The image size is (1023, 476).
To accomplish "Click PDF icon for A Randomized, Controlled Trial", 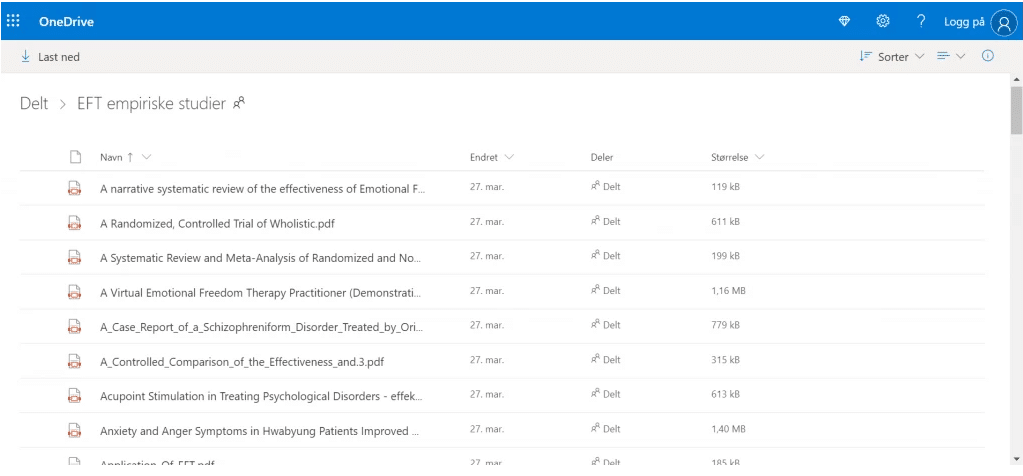I will click(x=74, y=222).
